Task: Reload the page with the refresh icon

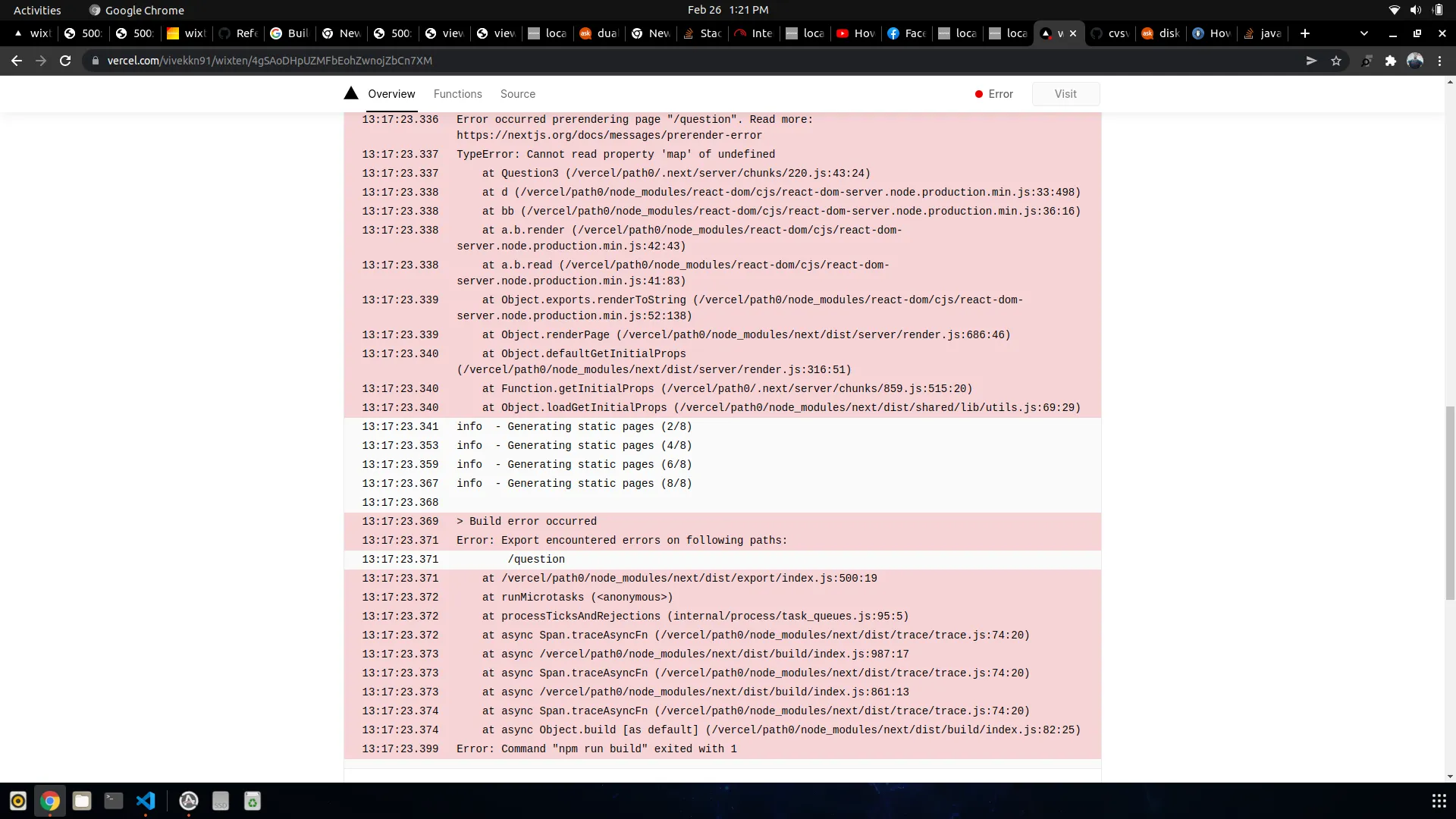Action: click(x=65, y=61)
